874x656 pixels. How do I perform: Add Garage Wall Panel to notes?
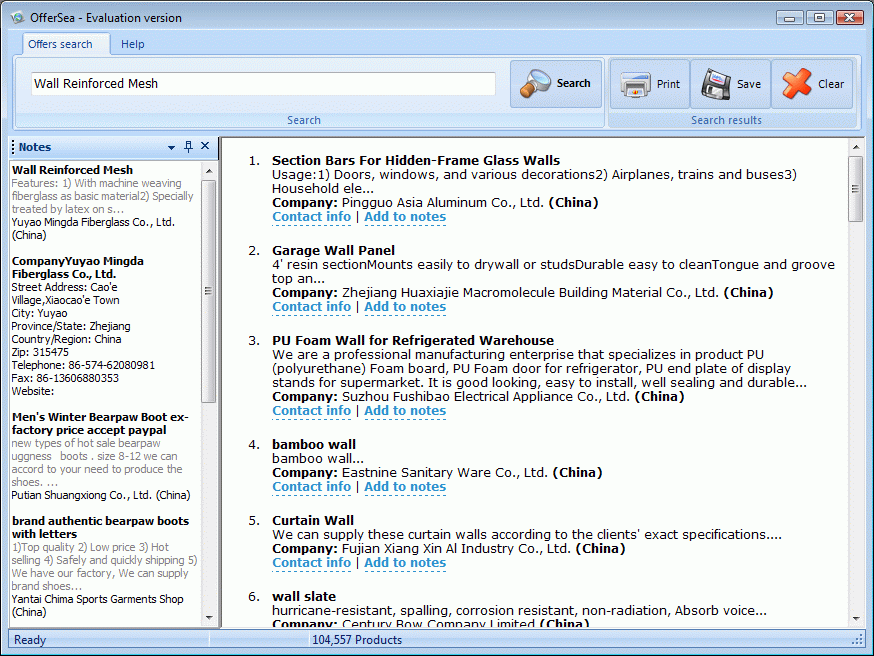coord(405,307)
